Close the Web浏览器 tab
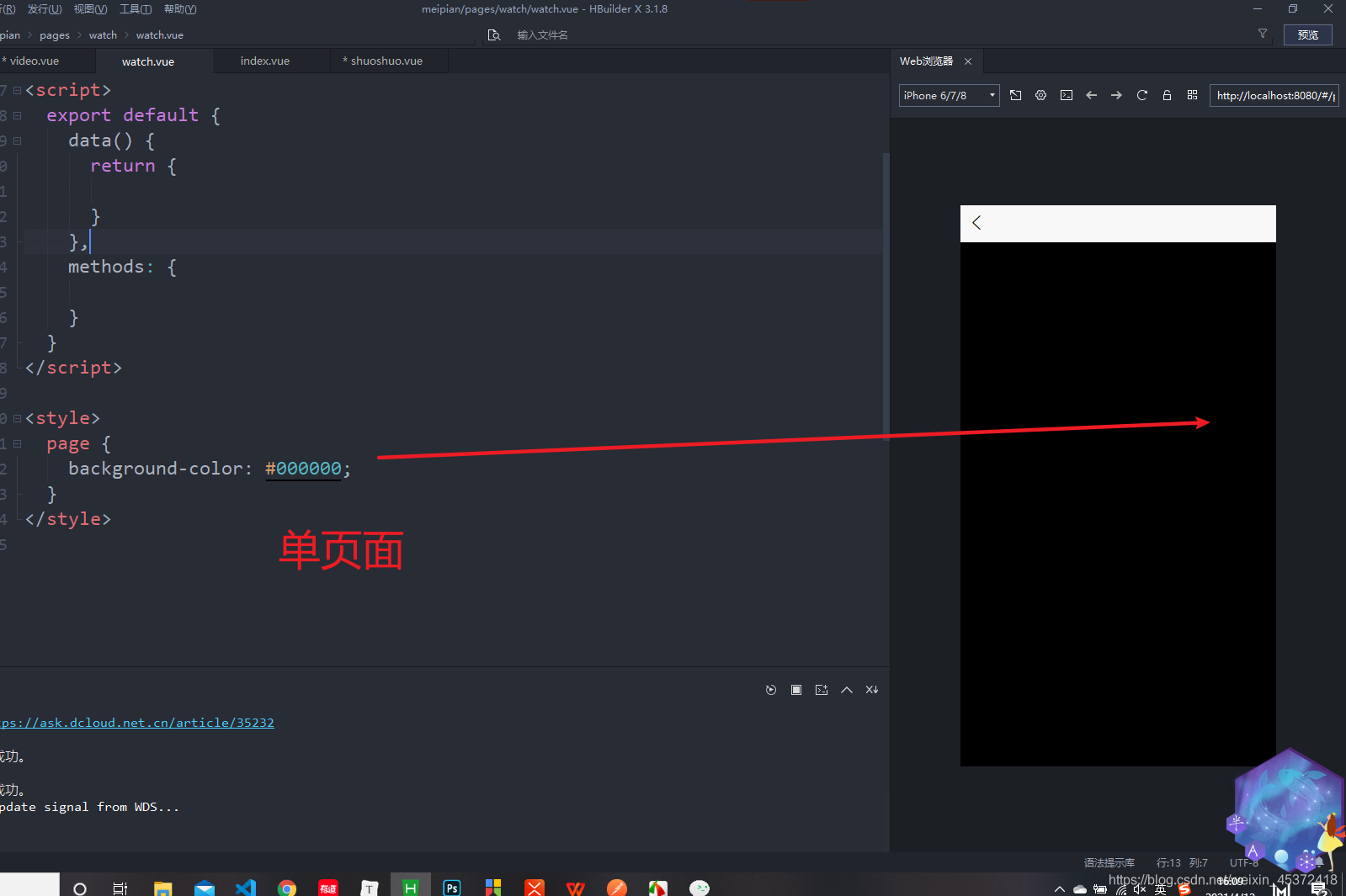The width and height of the screenshot is (1346, 896). point(968,61)
